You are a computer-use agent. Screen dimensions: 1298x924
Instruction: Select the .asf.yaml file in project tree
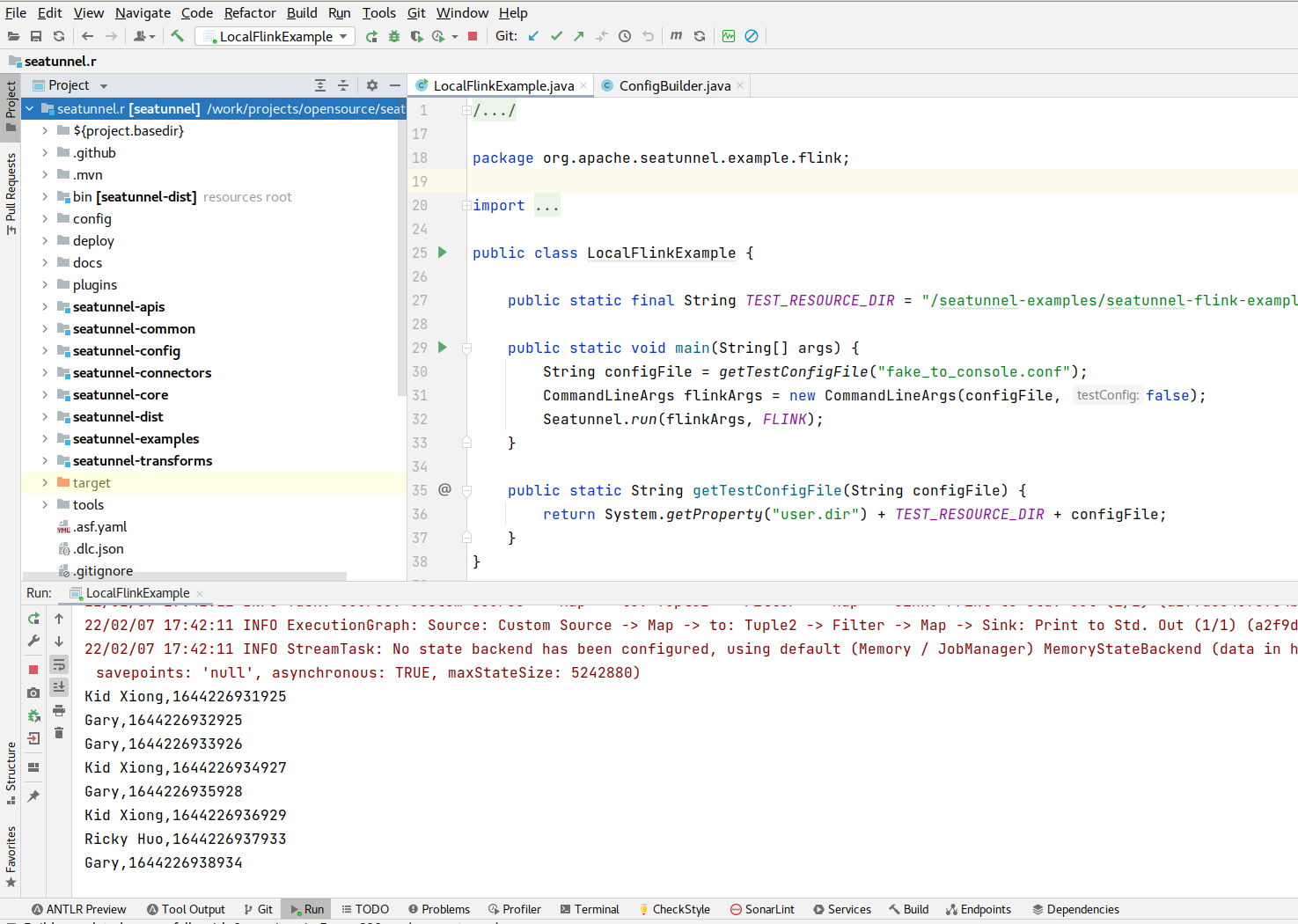click(100, 527)
